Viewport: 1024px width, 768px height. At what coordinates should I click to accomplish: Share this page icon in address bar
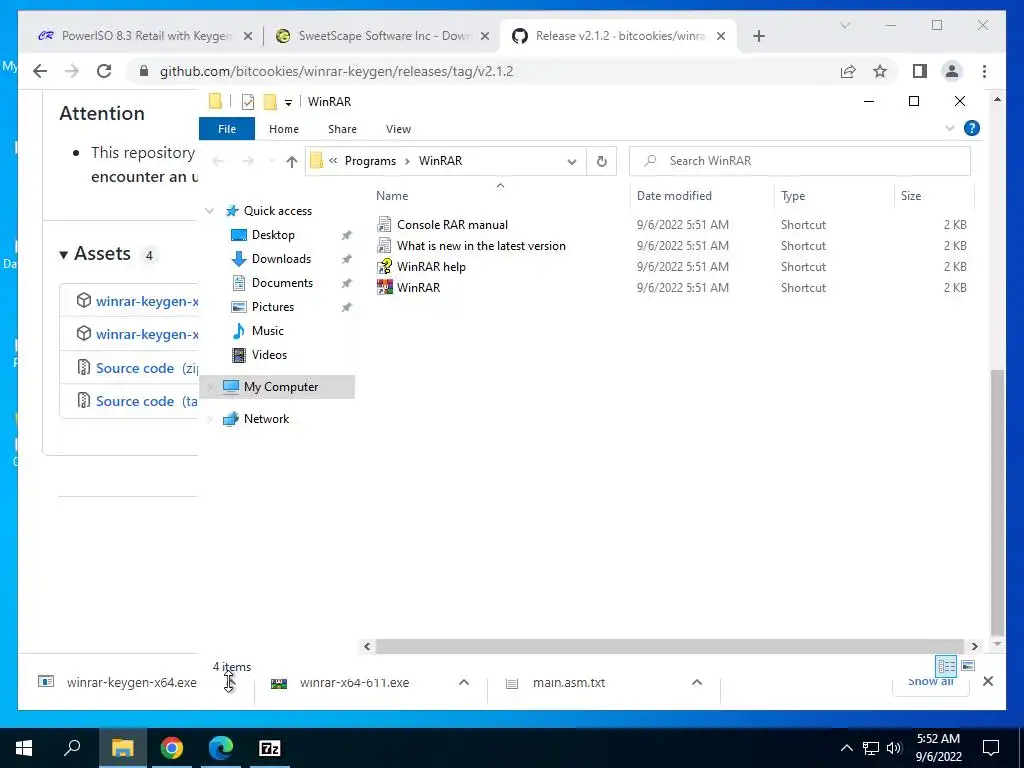click(x=848, y=71)
